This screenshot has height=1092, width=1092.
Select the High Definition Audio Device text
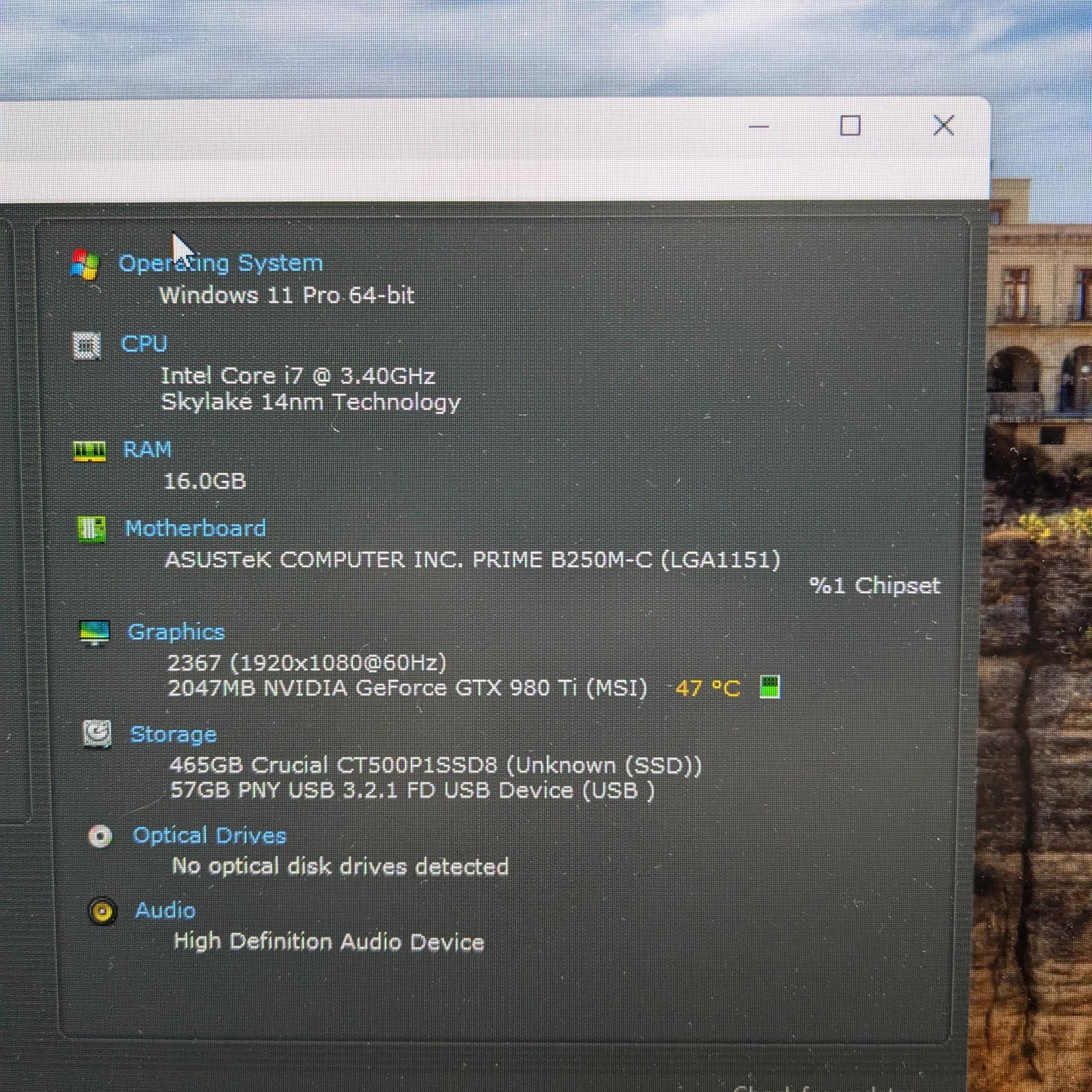(x=329, y=942)
